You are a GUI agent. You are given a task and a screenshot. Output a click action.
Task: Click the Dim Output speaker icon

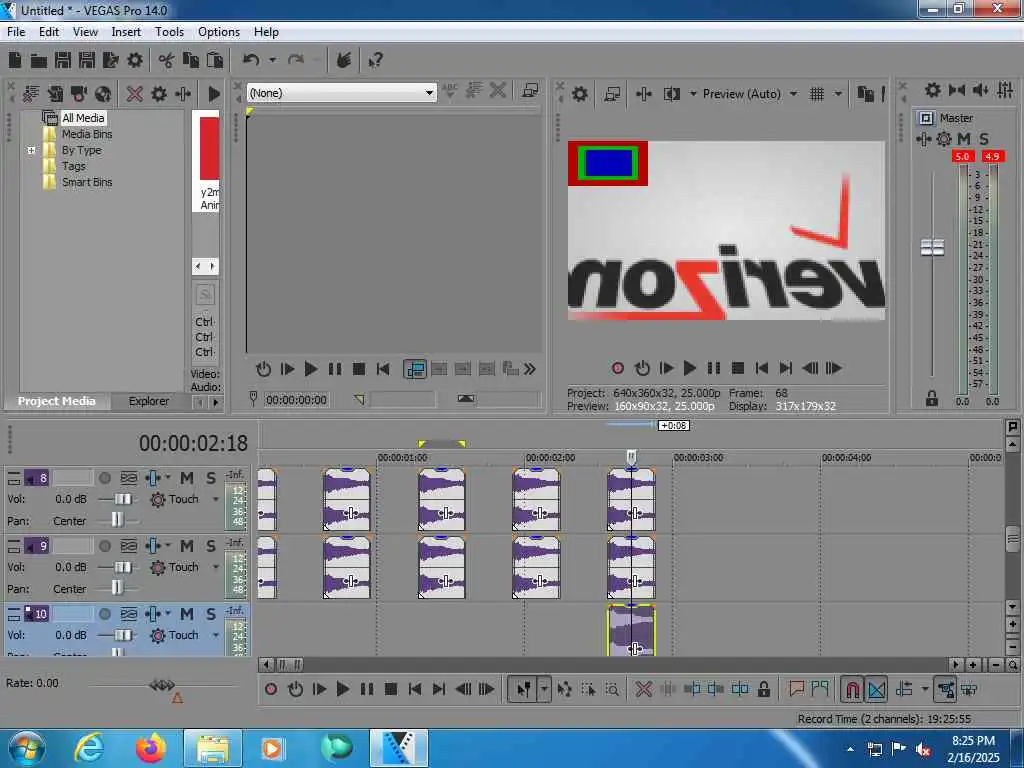tap(980, 90)
